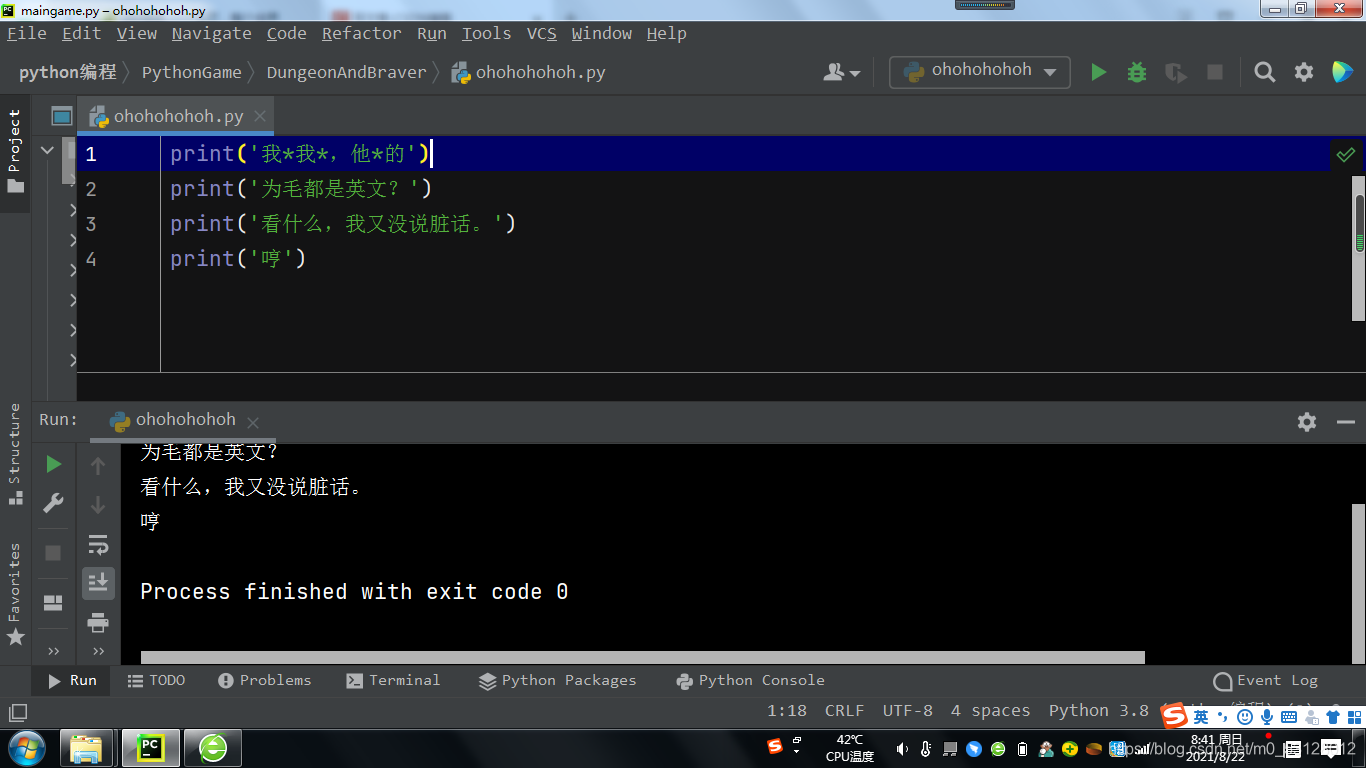This screenshot has height=768, width=1366.
Task: Toggle Sogou IME English/Chinese mode
Action: [x=1200, y=717]
